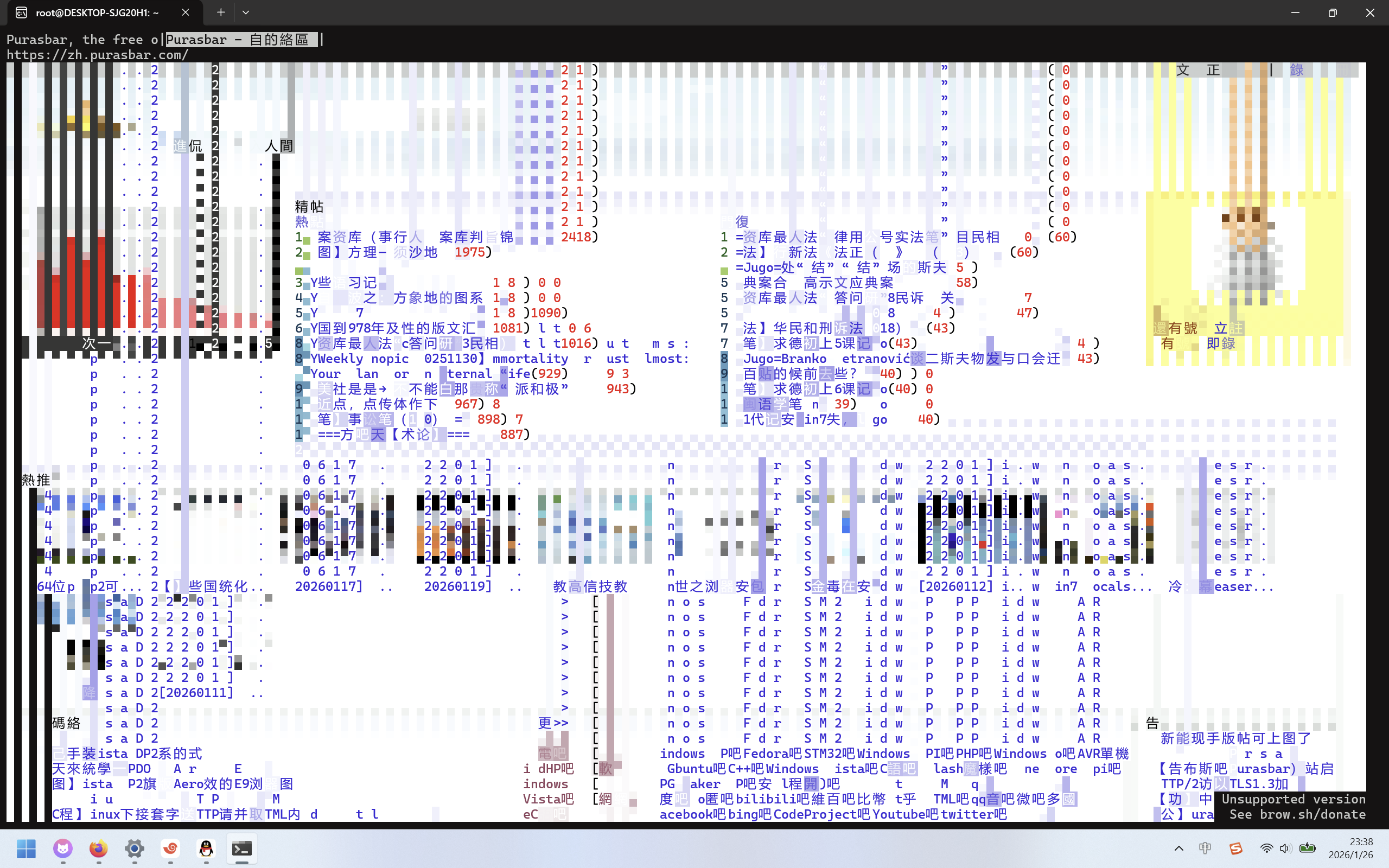The width and height of the screenshot is (1389, 868).
Task: Open the Windows Start menu
Action: (27, 848)
